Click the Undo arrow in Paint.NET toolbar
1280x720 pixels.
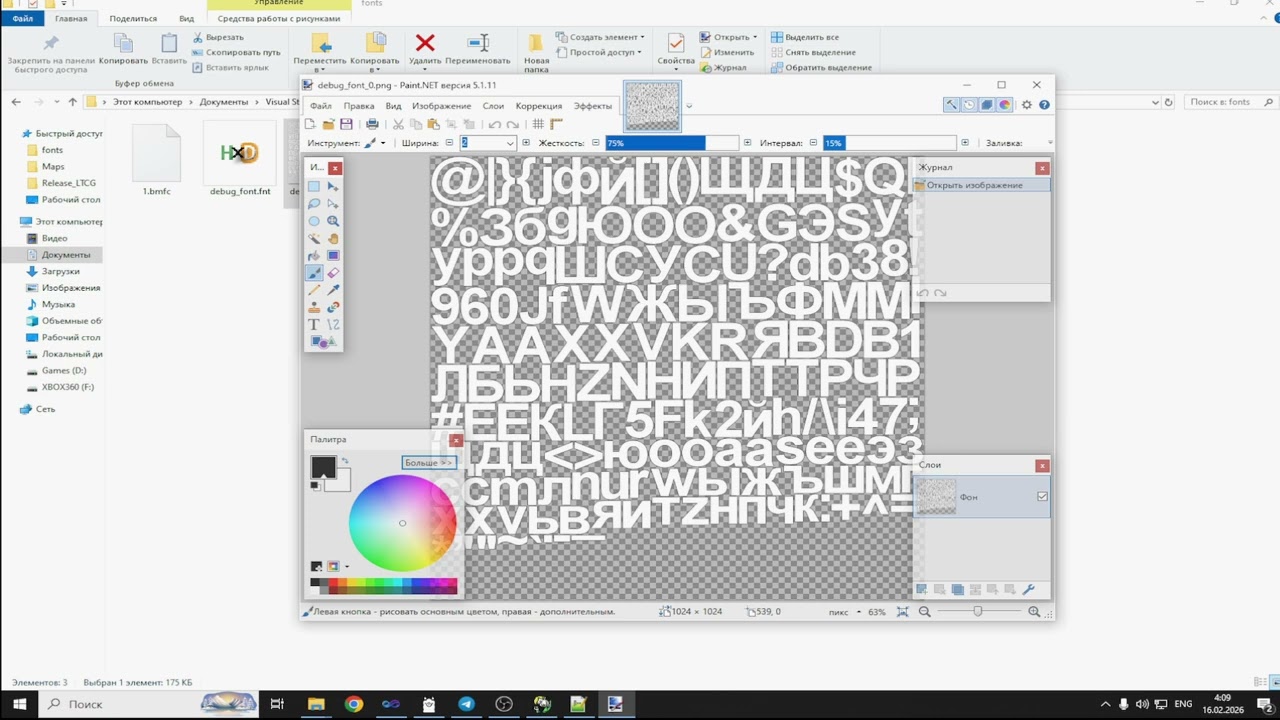[494, 124]
